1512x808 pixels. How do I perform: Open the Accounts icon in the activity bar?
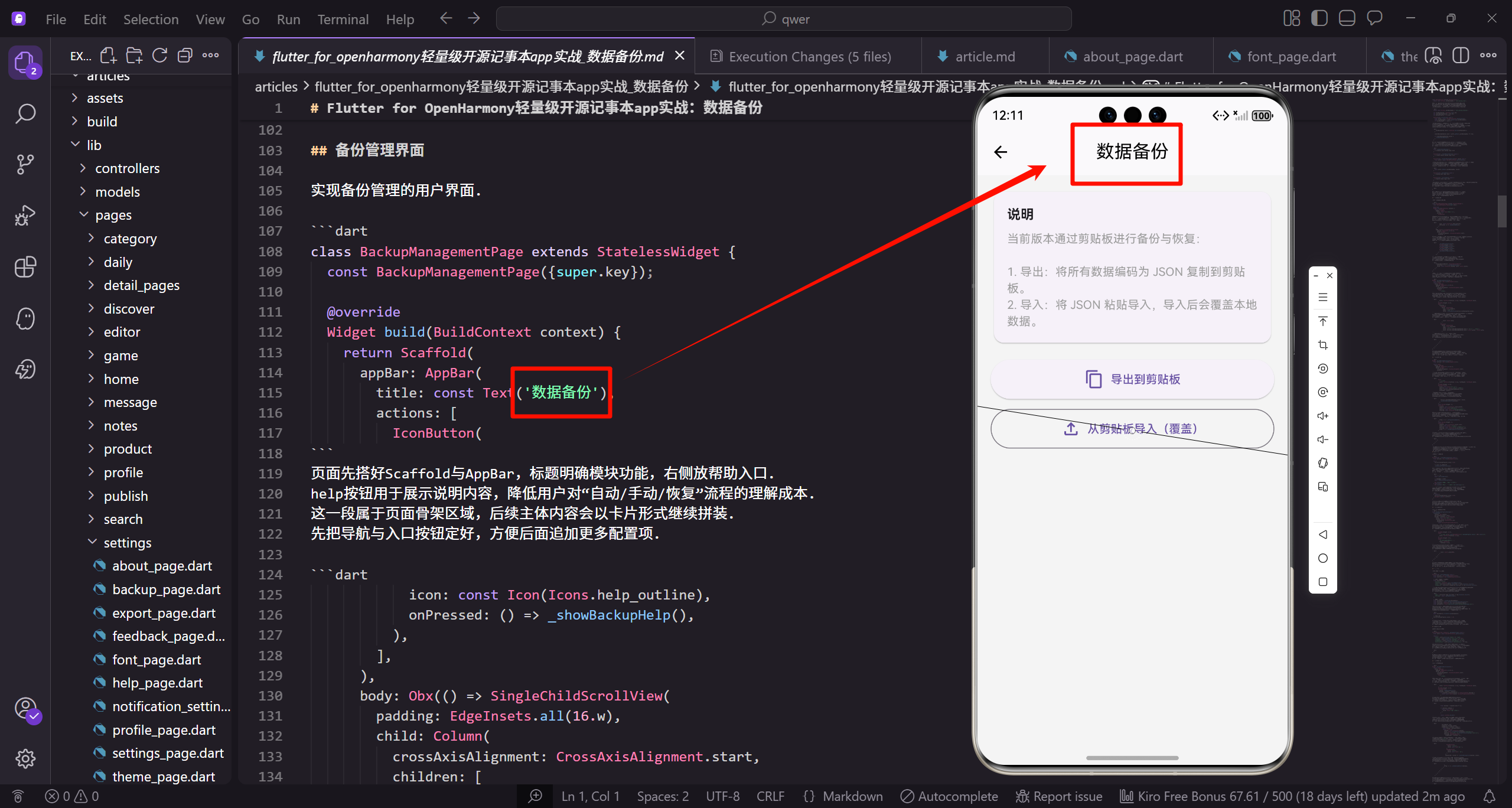coord(27,709)
